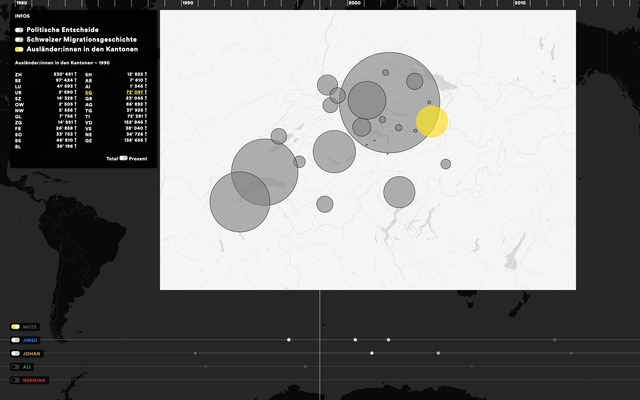
Task: Click the highlighted yellow canton bubble
Action: 432,121
